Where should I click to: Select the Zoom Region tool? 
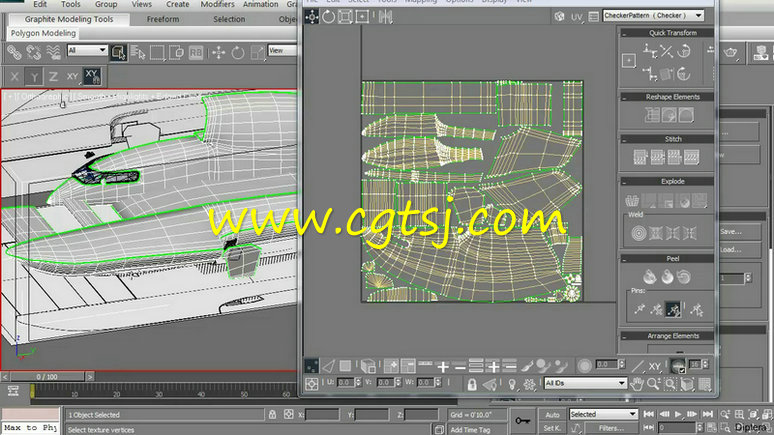[670, 384]
